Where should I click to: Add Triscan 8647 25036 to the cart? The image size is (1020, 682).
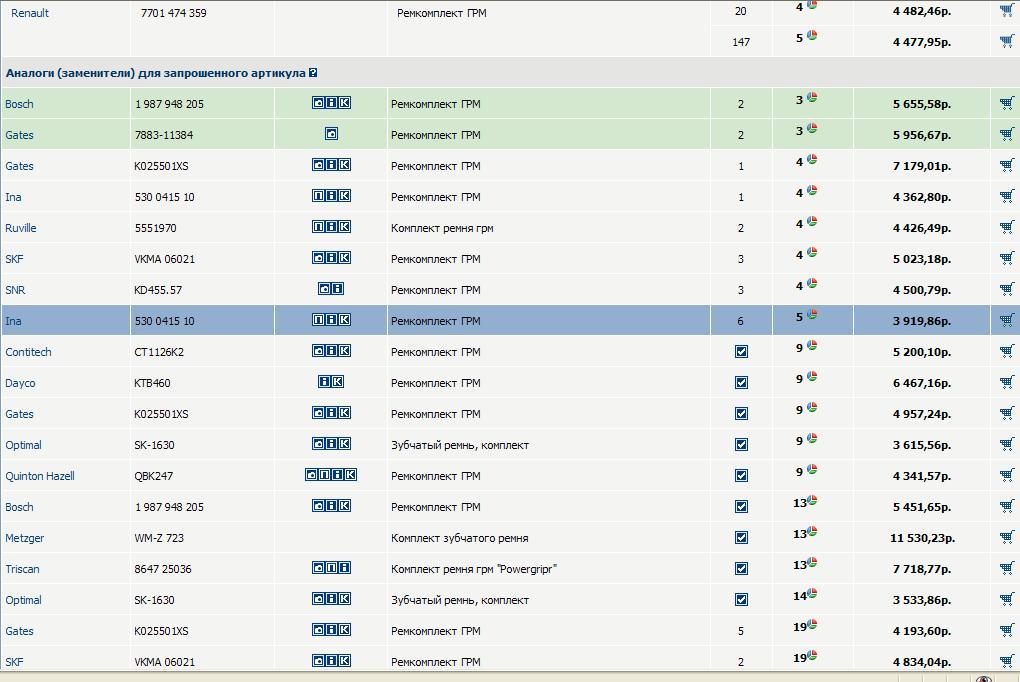point(1006,568)
